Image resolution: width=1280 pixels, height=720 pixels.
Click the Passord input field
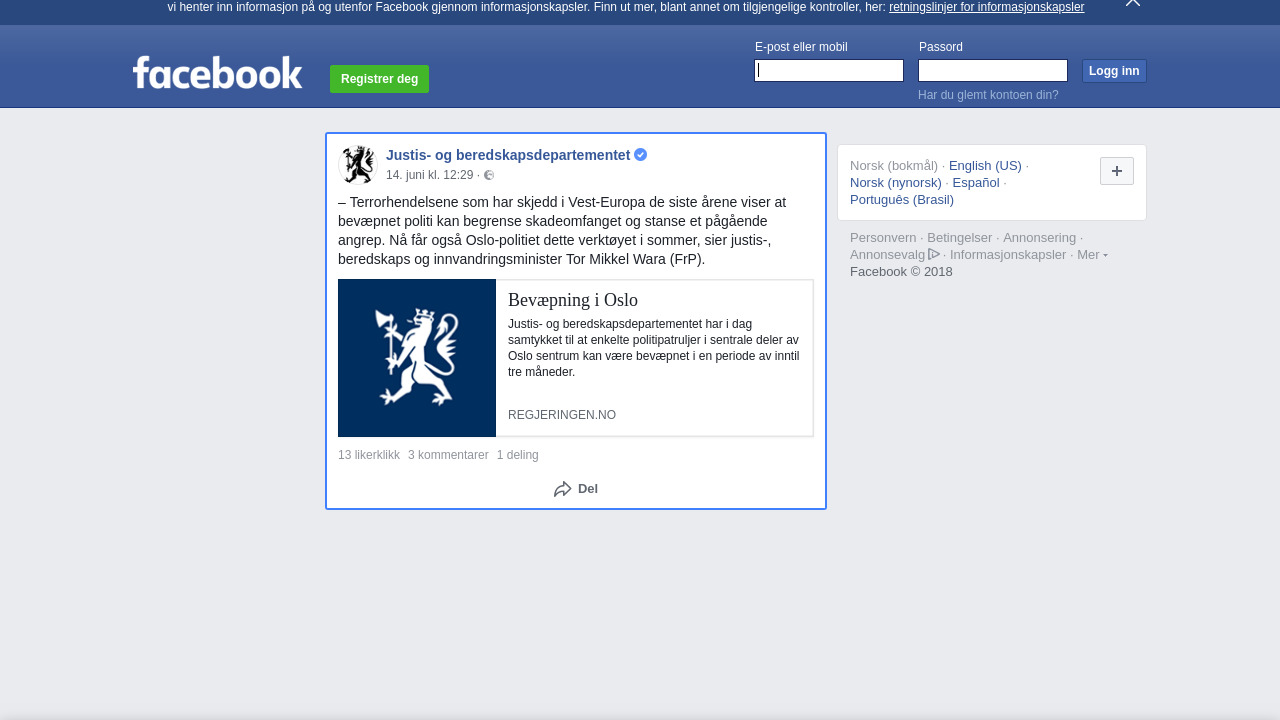click(x=992, y=70)
